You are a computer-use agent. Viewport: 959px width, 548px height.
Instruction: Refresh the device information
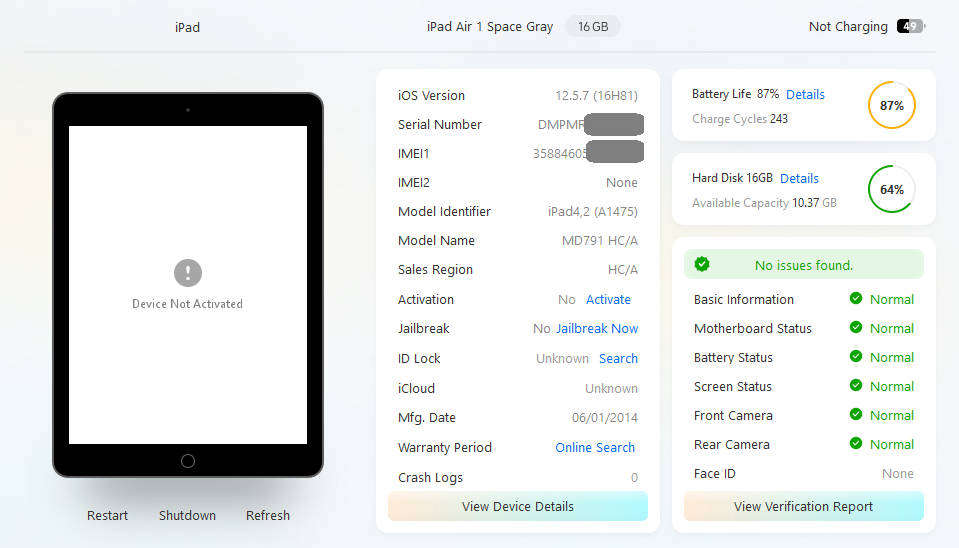tap(268, 516)
